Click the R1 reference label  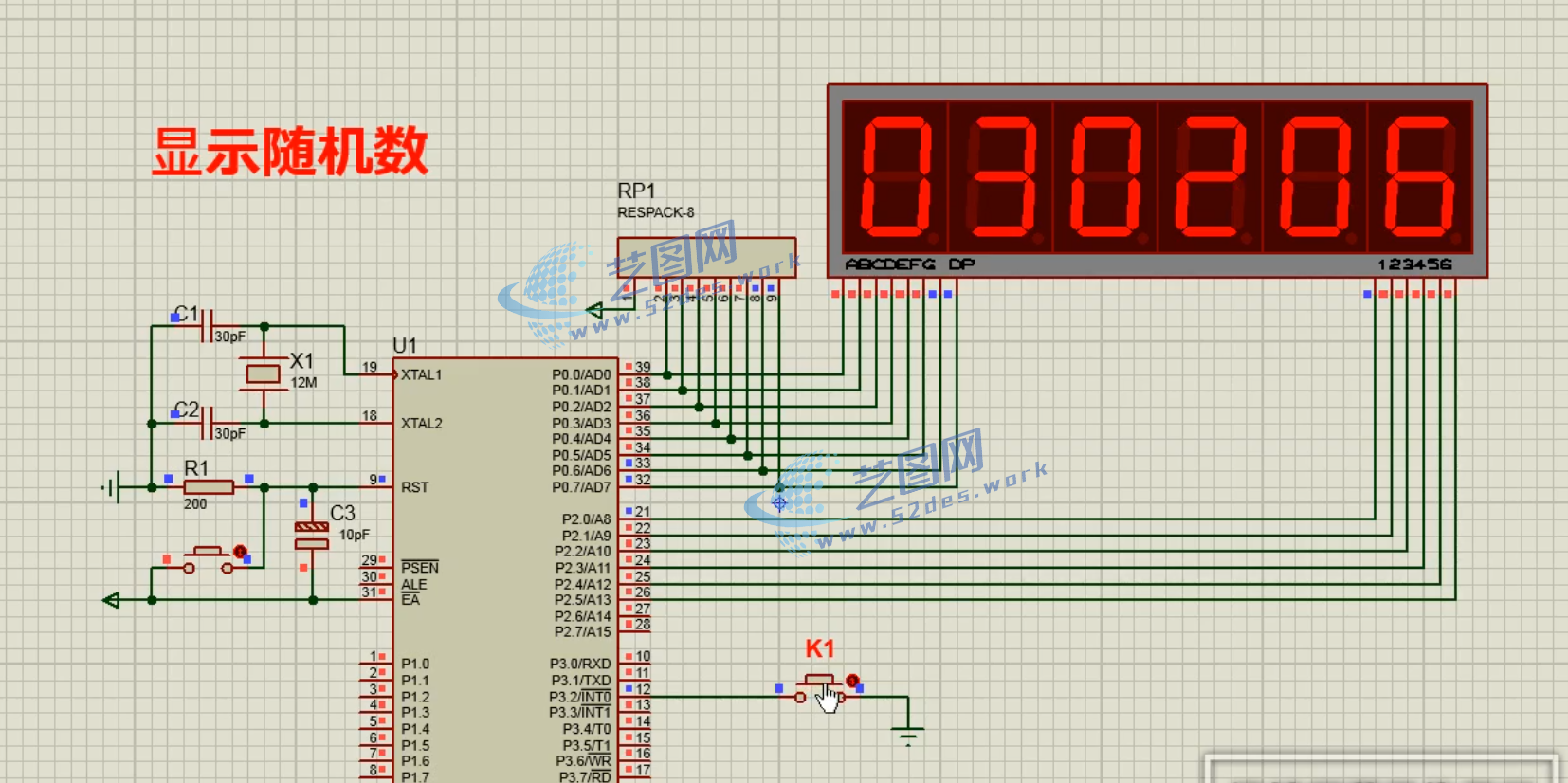(196, 468)
